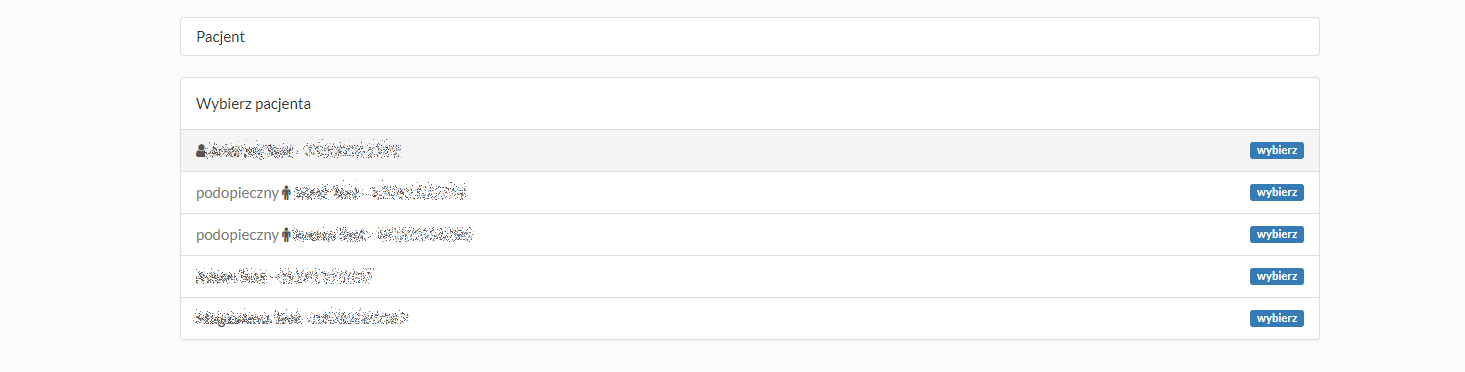Choose the first patient with its wybierz button
The height and width of the screenshot is (372, 1465).
point(1276,151)
